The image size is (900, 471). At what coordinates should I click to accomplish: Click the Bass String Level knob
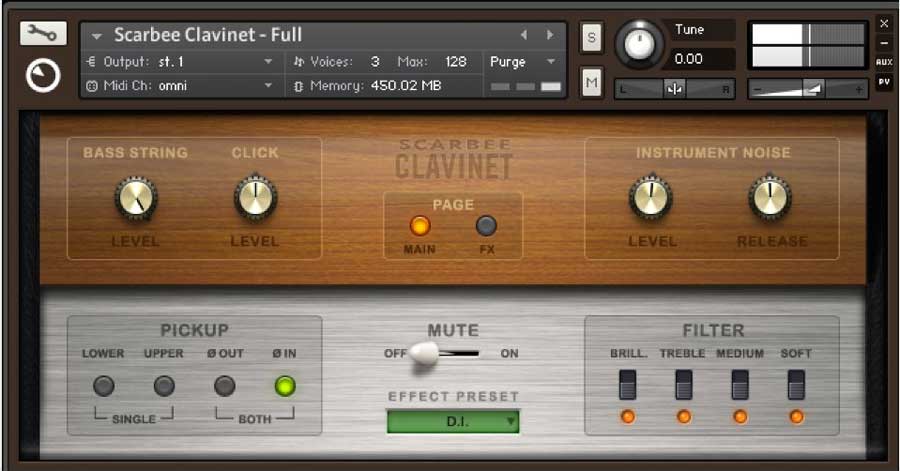pos(136,198)
